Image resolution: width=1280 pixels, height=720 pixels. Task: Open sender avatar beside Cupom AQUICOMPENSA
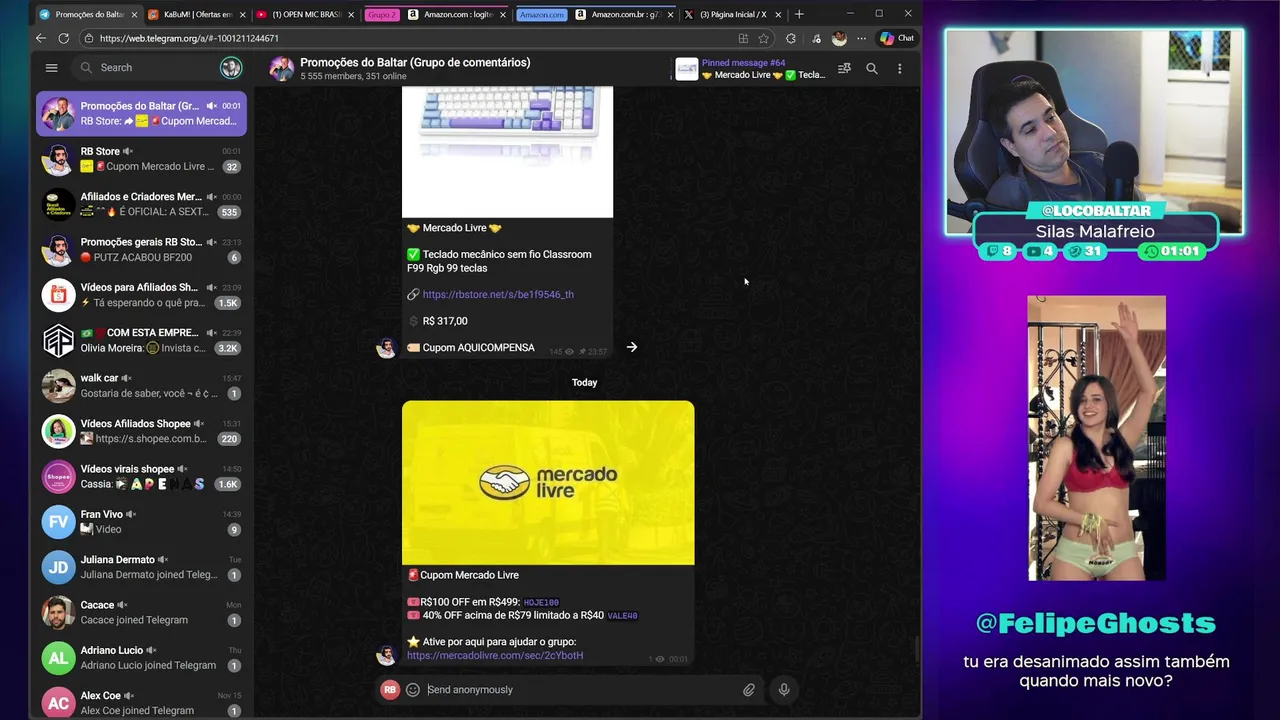(386, 347)
